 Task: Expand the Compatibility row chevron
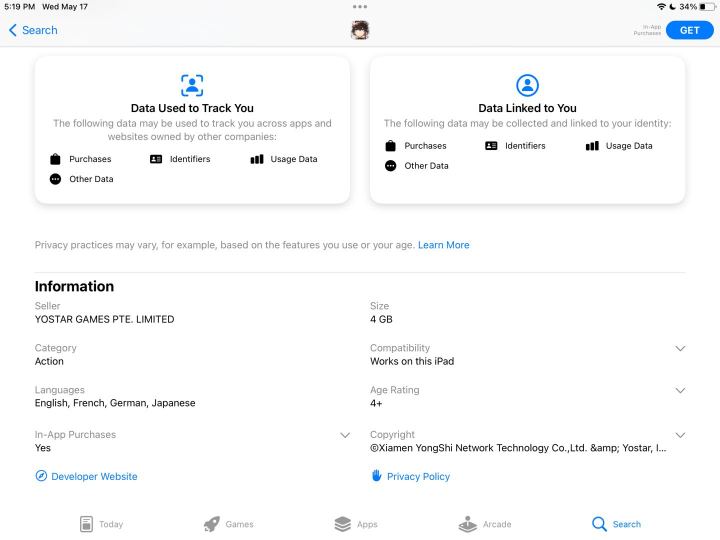tap(680, 349)
